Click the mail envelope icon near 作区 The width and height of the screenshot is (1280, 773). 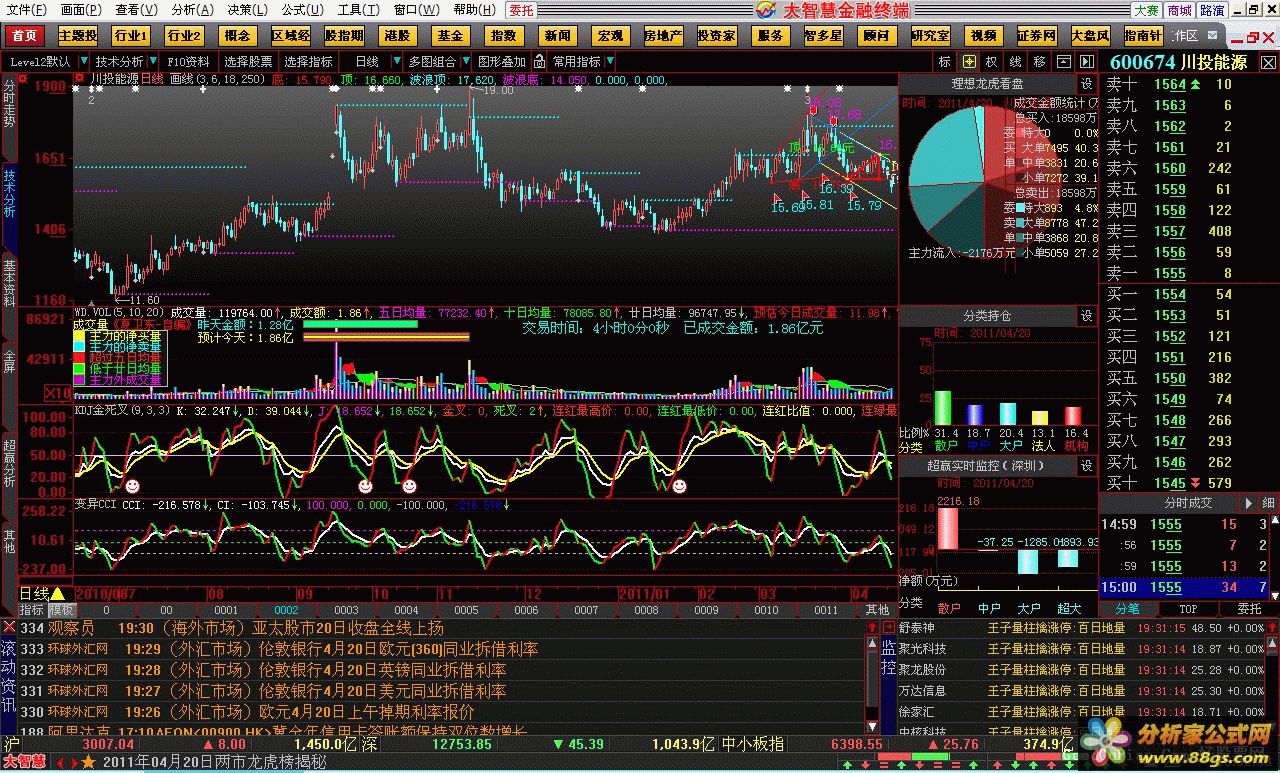(1212, 36)
